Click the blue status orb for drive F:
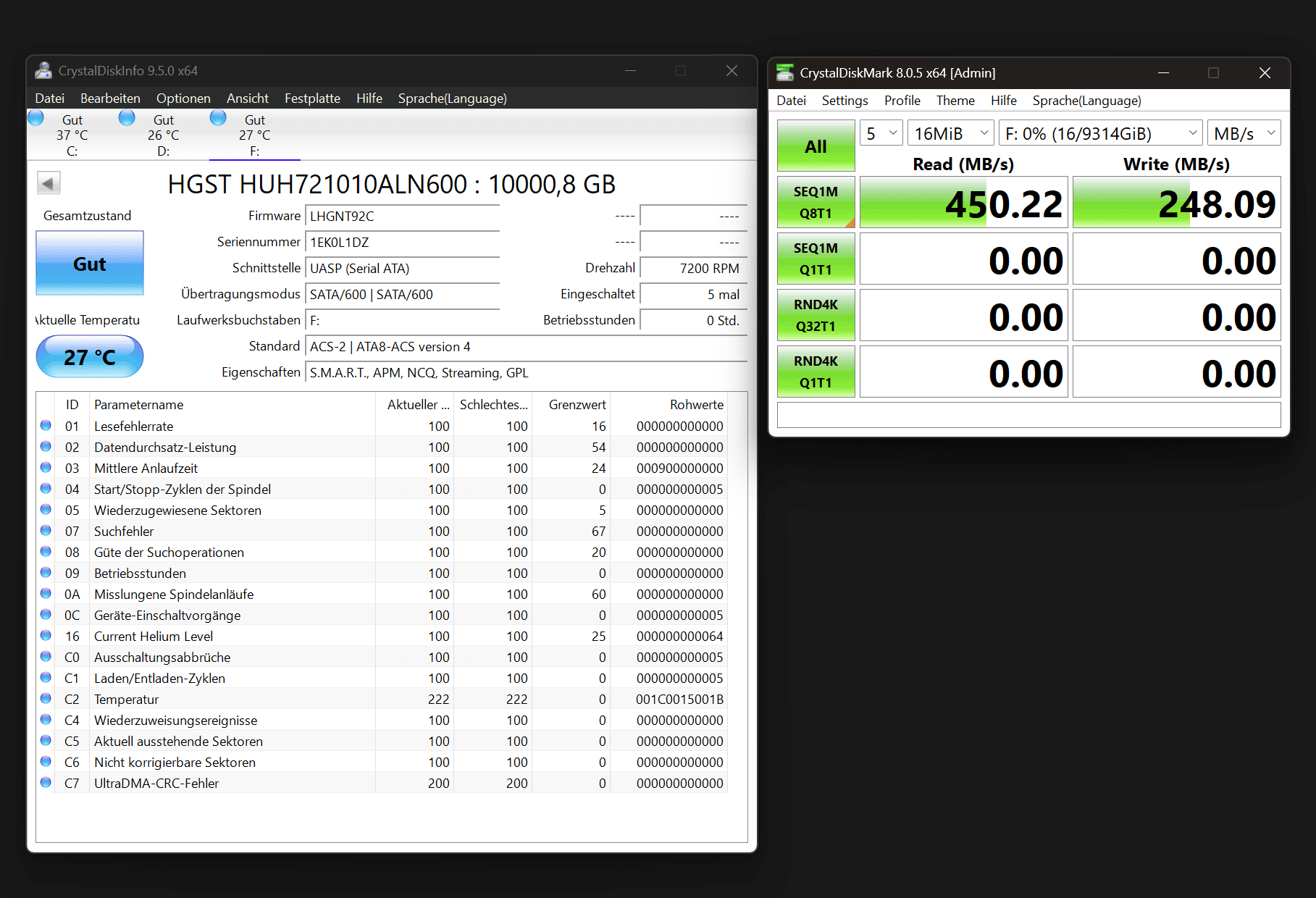Image resolution: width=1316 pixels, height=898 pixels. [218, 117]
